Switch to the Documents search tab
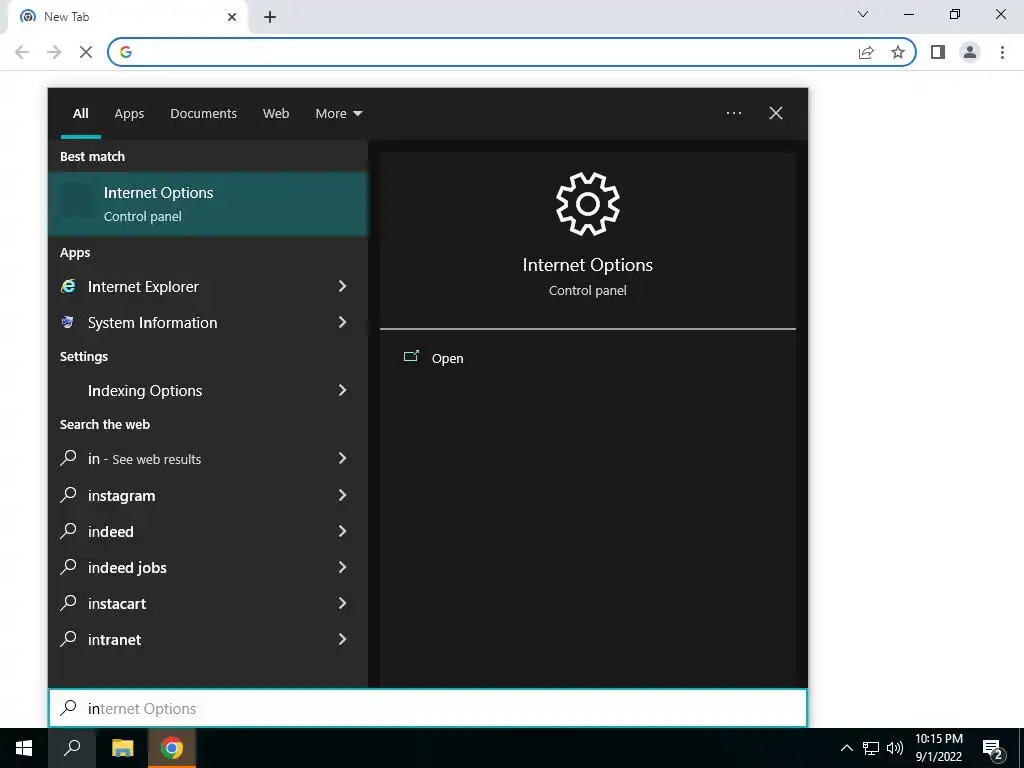 click(x=203, y=114)
